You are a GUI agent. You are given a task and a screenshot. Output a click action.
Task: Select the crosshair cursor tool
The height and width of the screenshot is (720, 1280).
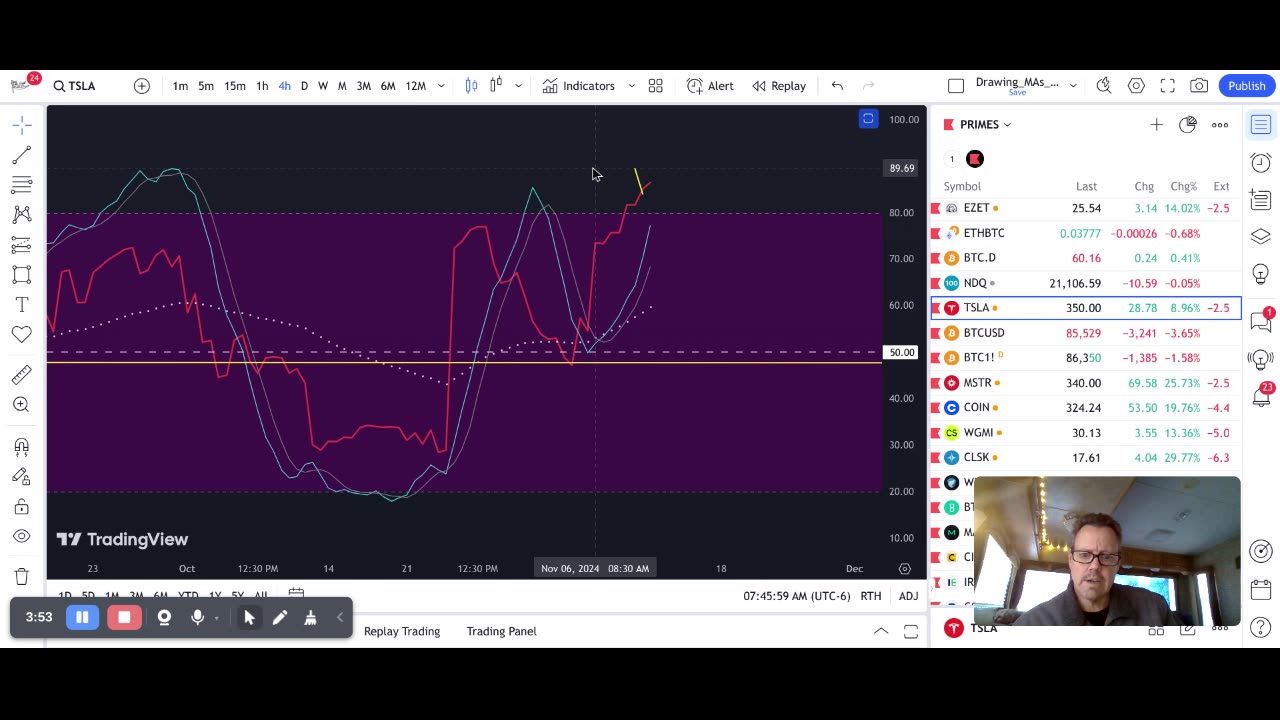click(x=22, y=125)
